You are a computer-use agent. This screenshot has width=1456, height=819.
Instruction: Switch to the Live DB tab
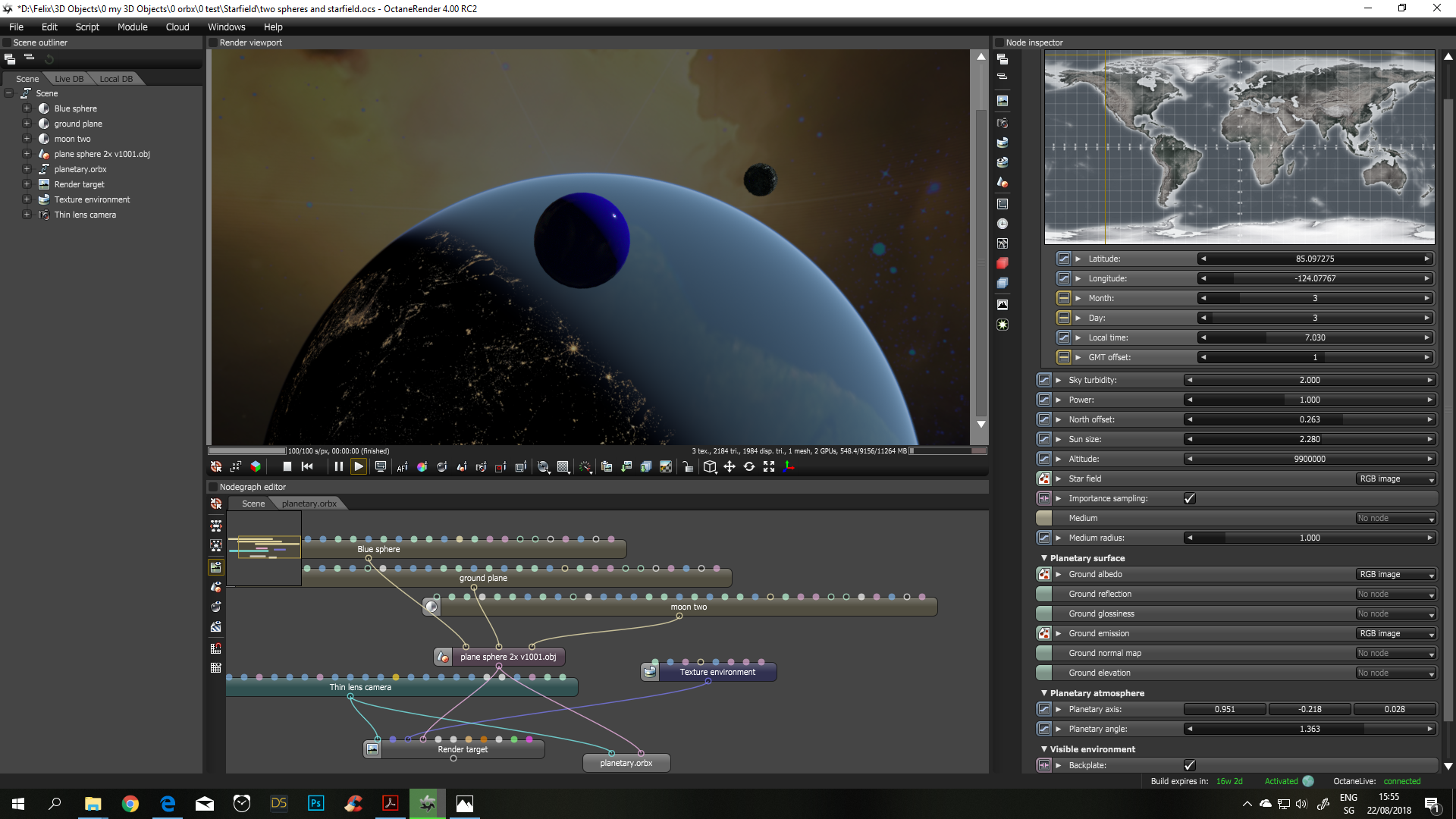click(x=69, y=79)
